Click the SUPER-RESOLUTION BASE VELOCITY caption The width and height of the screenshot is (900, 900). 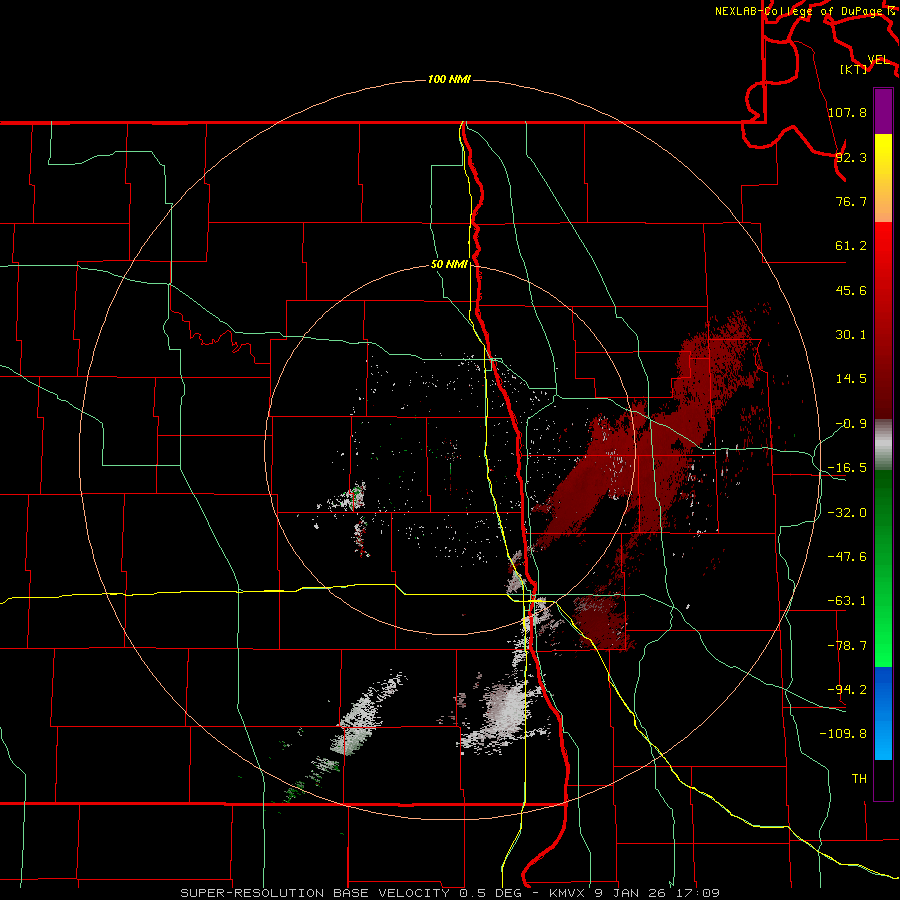click(x=315, y=893)
